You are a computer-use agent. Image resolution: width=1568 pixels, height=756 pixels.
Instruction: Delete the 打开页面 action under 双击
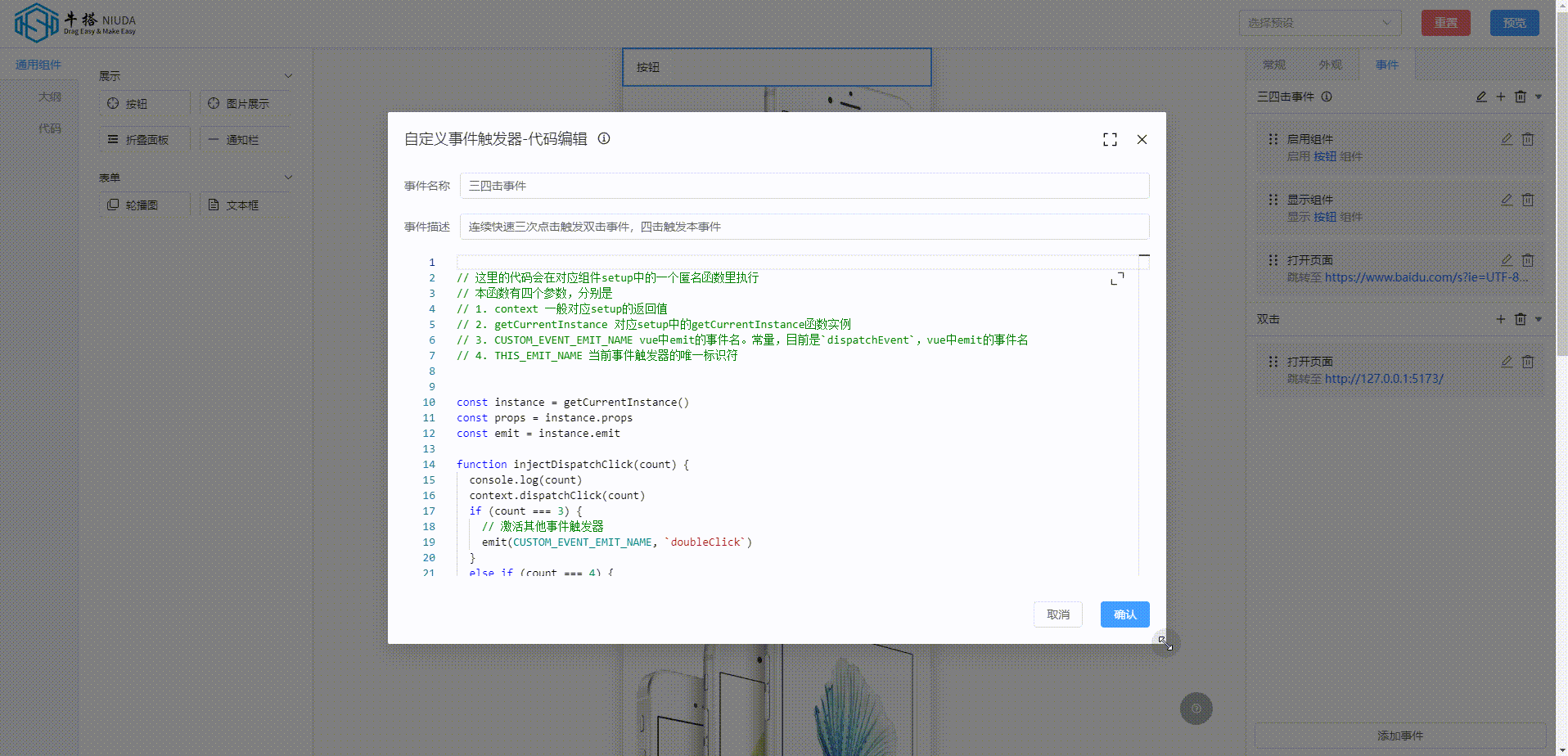1527,361
